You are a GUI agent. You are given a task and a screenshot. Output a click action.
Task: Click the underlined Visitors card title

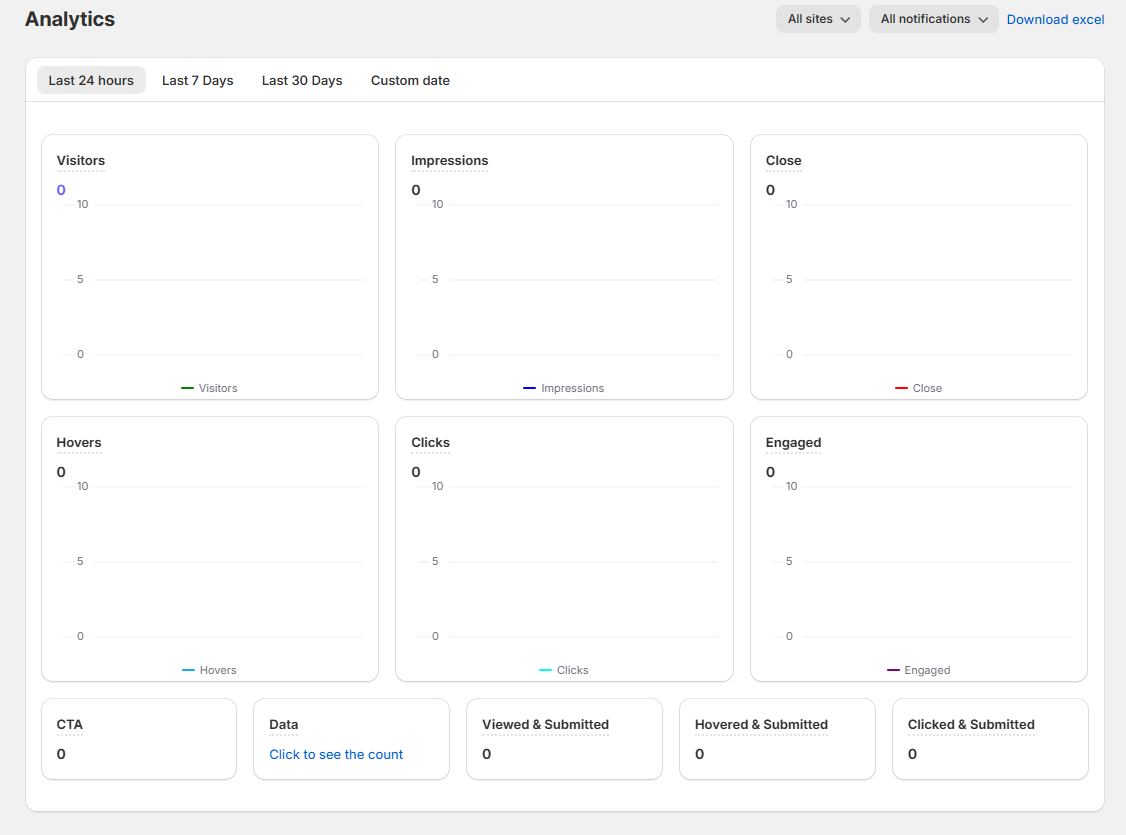[x=80, y=160]
